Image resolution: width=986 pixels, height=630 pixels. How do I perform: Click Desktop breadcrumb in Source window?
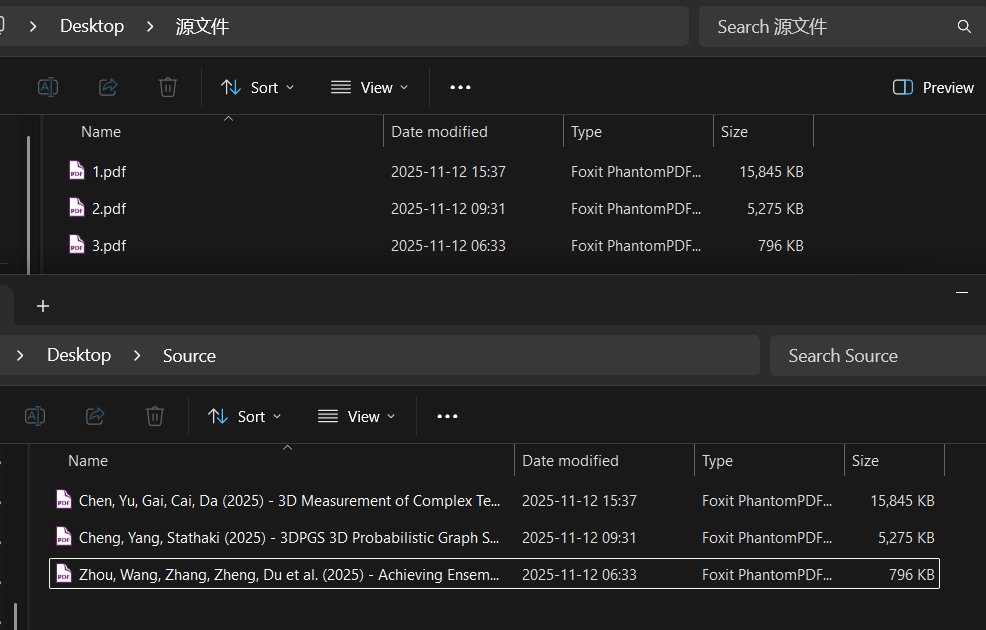point(79,355)
